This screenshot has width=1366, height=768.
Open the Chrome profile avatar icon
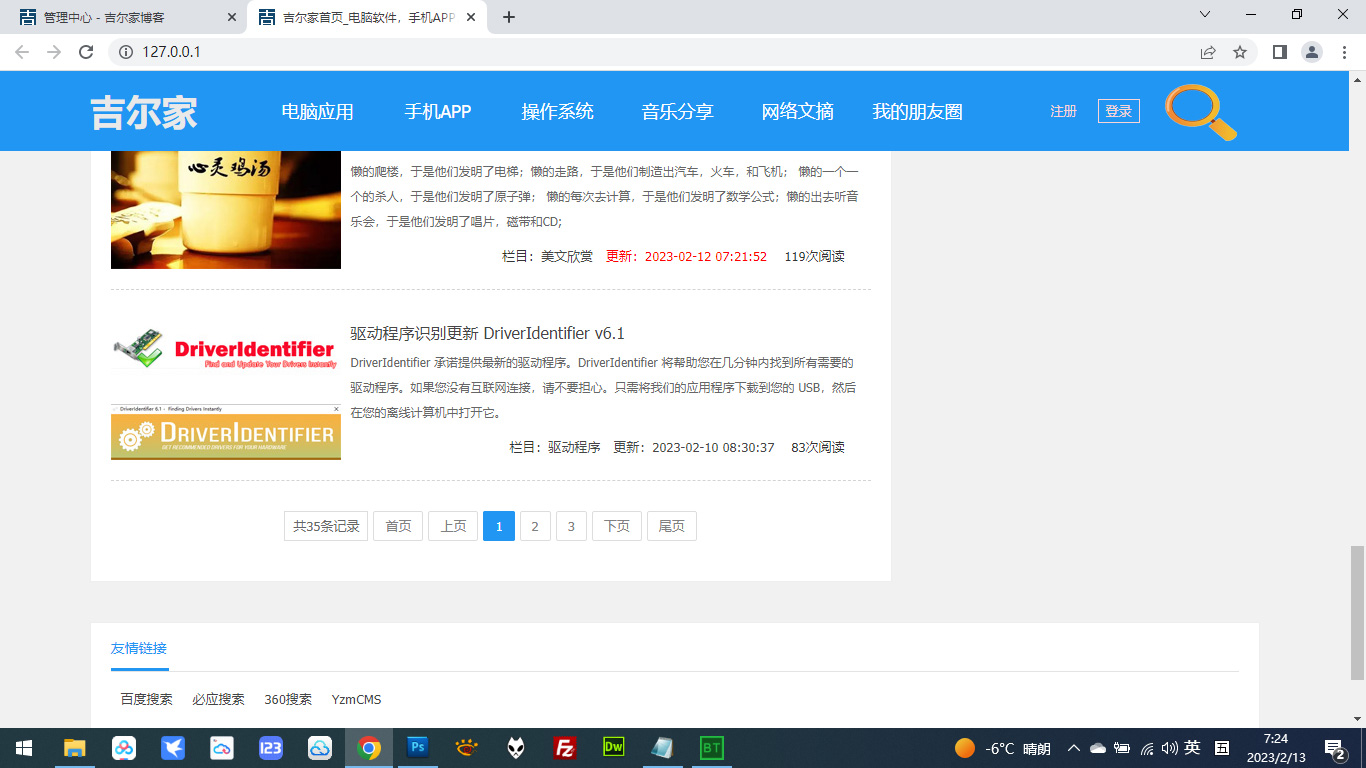(x=1312, y=52)
